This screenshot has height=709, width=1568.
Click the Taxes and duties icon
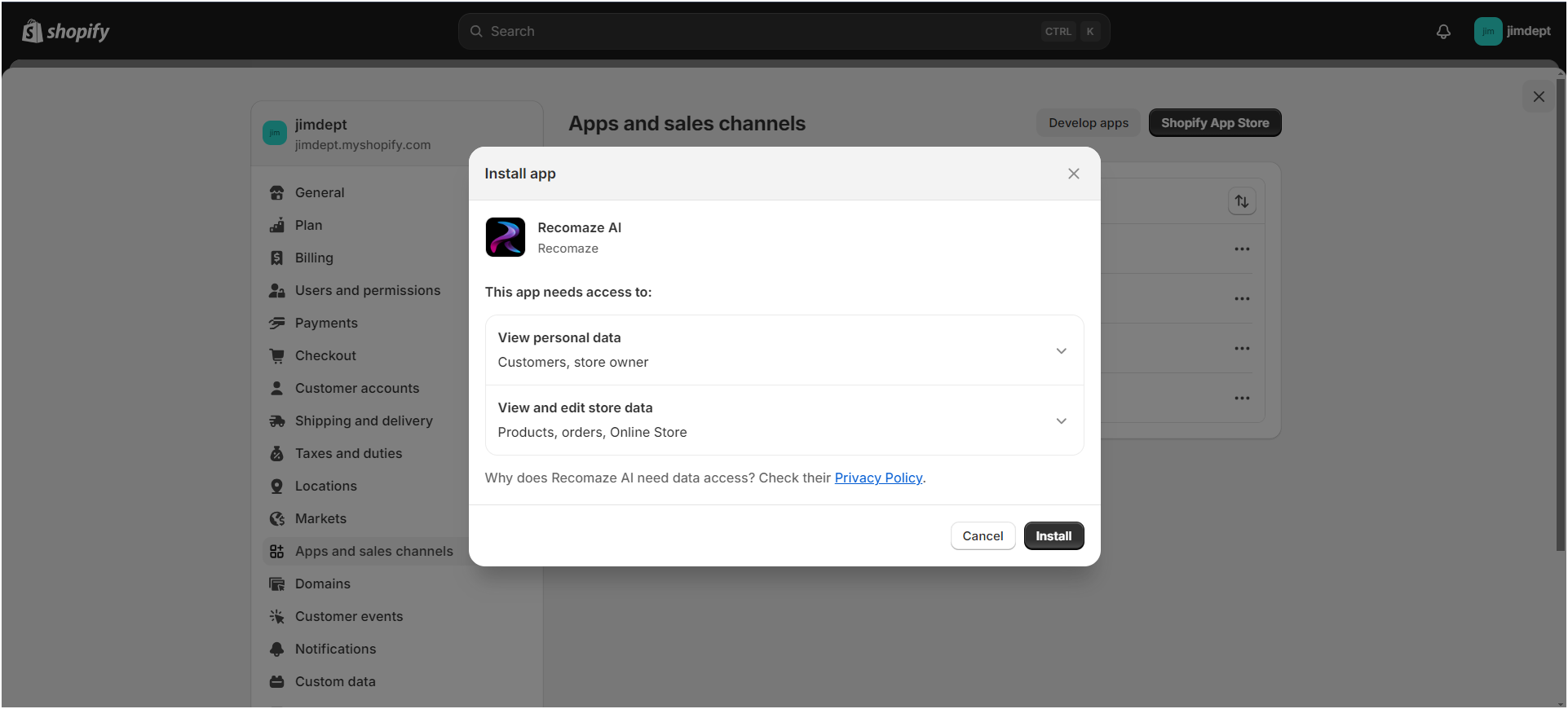click(x=277, y=453)
